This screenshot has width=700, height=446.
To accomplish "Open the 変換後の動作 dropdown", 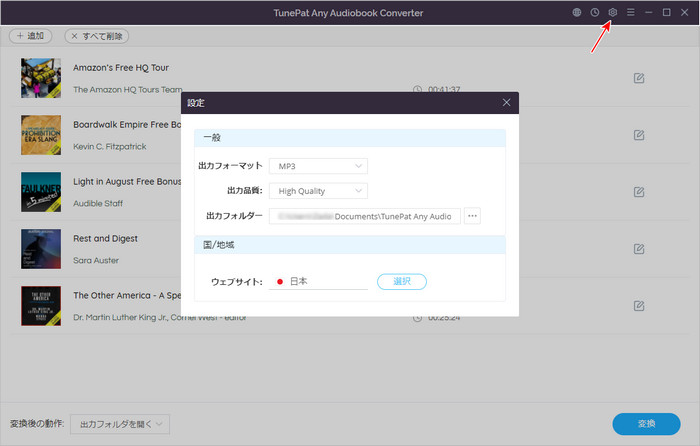I will click(120, 424).
